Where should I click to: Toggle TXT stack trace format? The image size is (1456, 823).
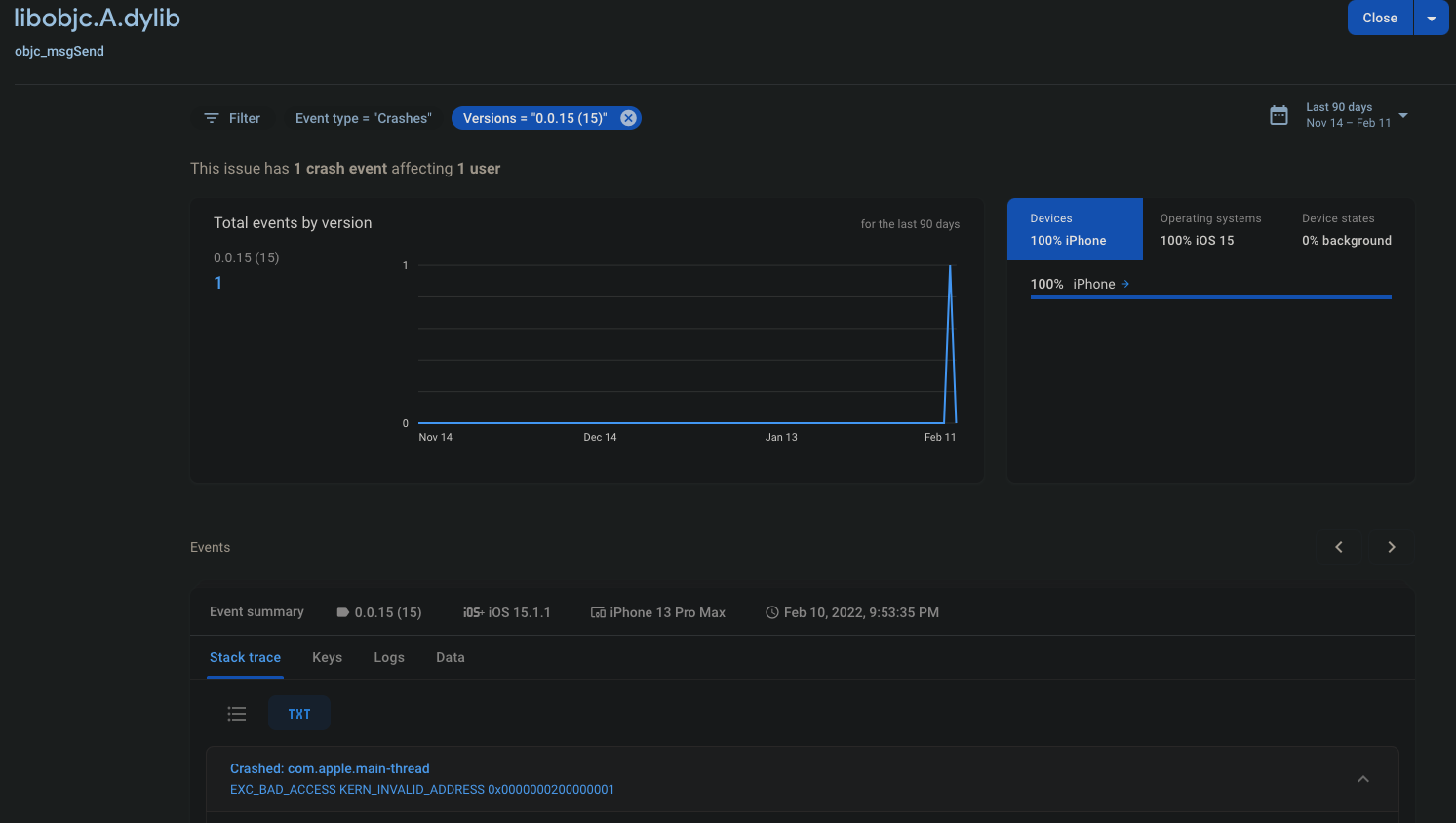click(298, 713)
